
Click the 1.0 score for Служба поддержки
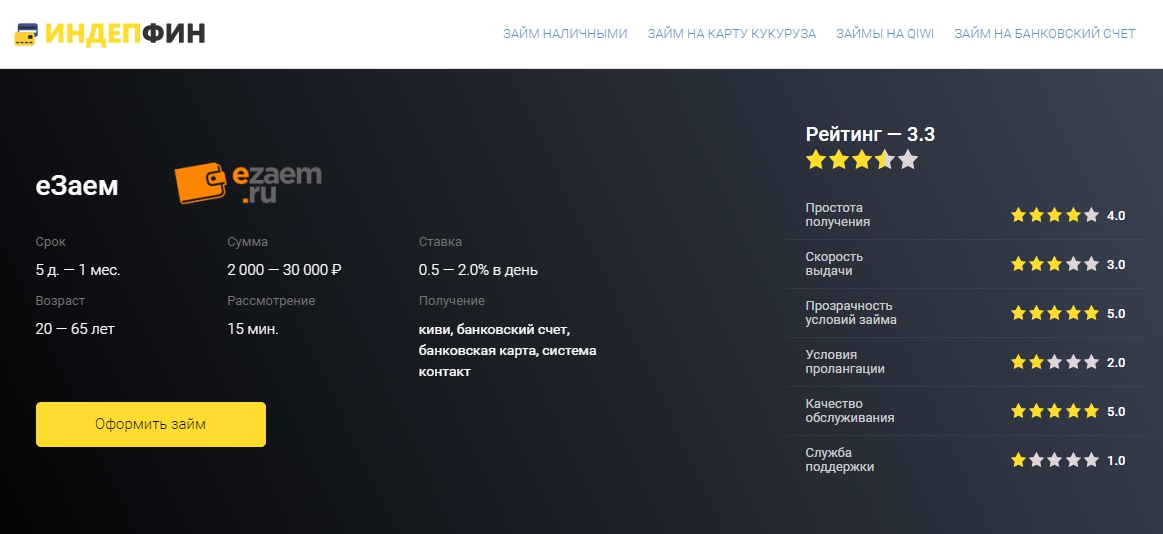pos(1116,461)
